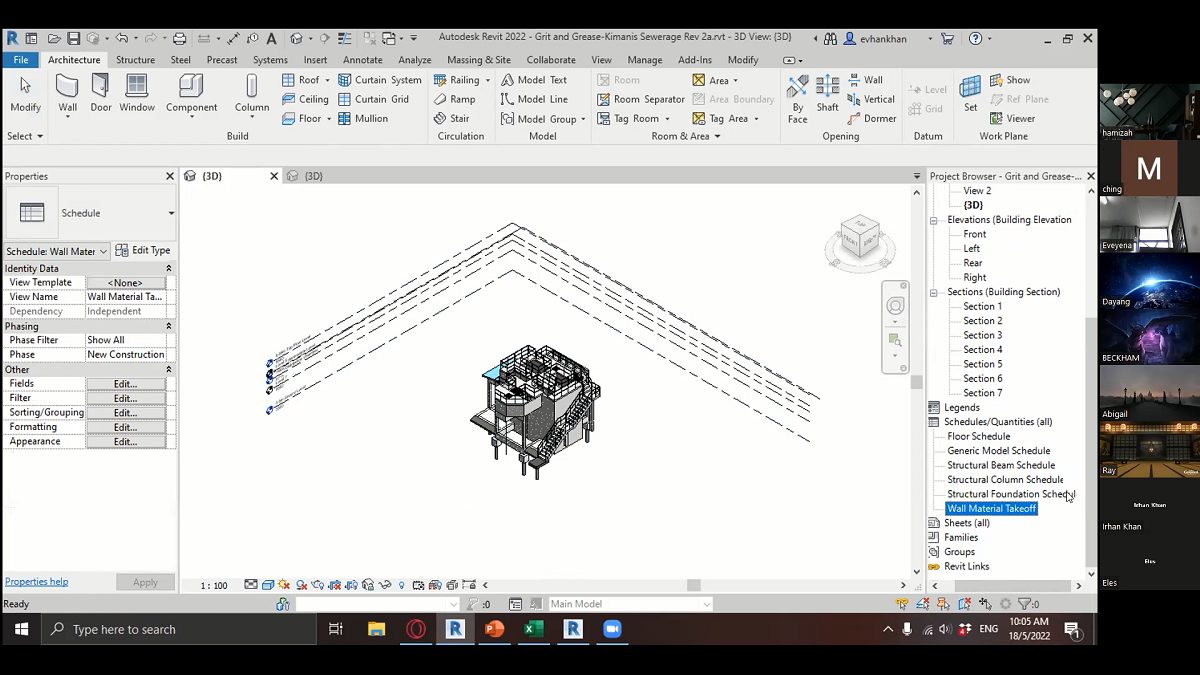Viewport: 1200px width, 675px height.
Task: Select the Curtain Grid tool
Action: (374, 99)
